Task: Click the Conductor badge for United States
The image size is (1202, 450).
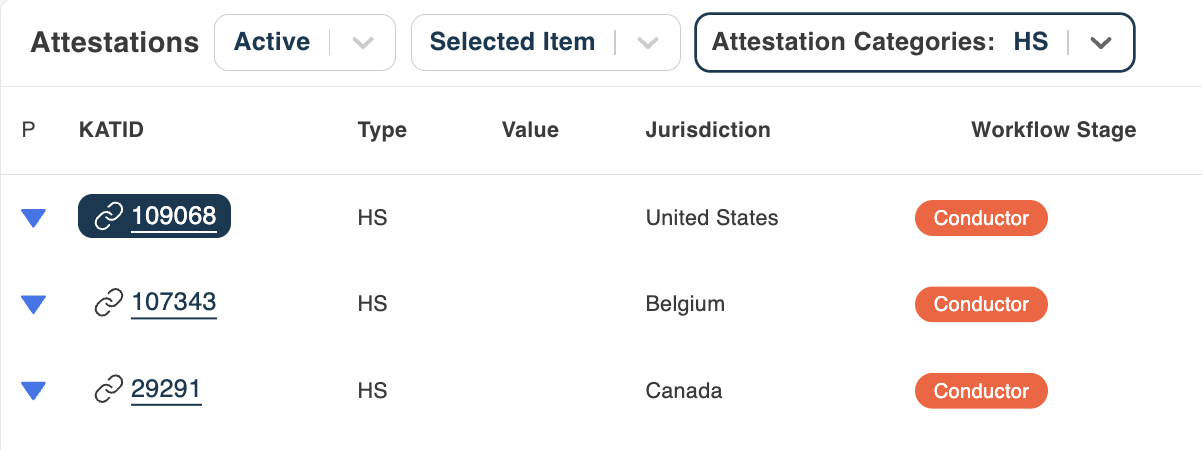Action: [981, 218]
